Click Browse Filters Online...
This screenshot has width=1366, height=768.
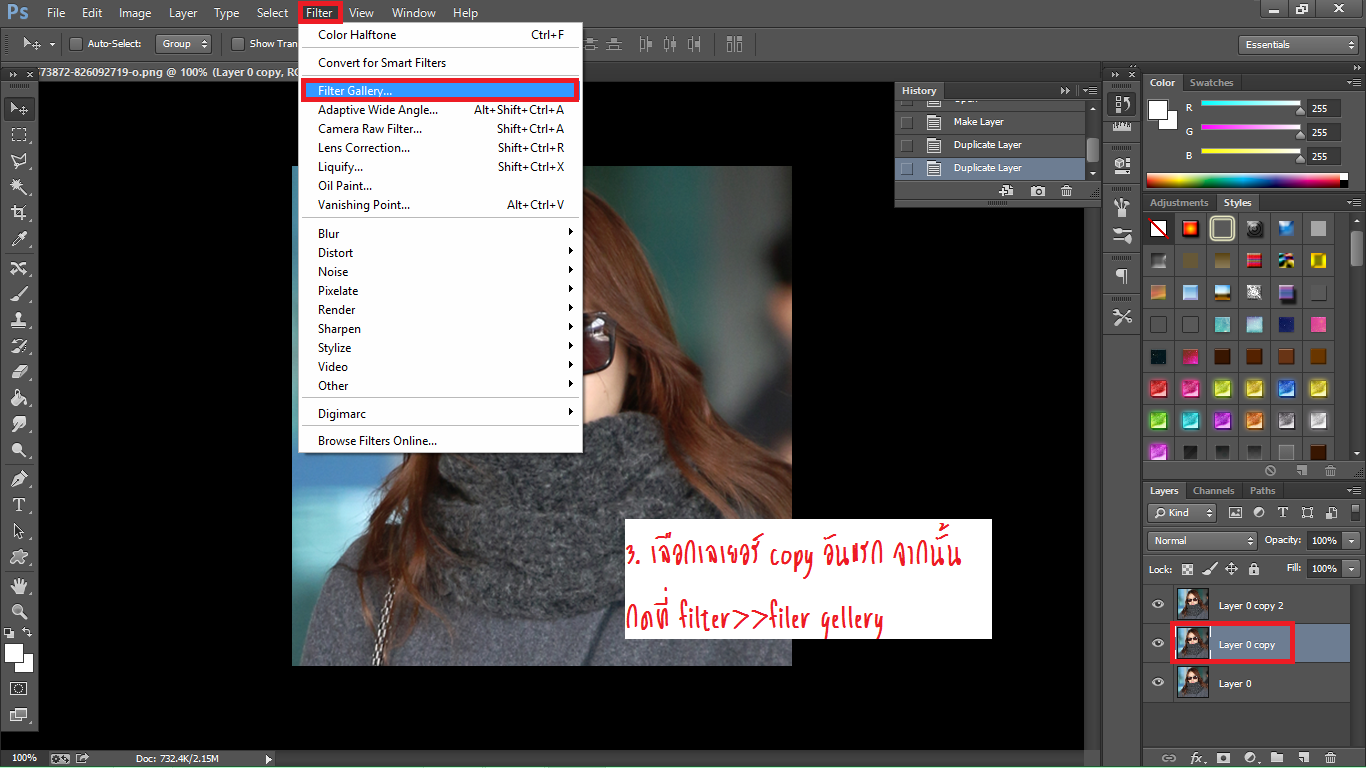pos(440,441)
